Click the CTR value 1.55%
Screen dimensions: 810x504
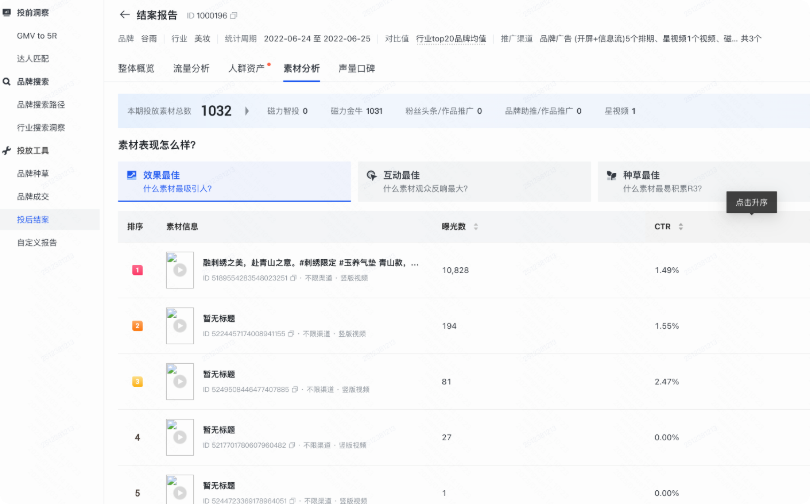tap(667, 326)
